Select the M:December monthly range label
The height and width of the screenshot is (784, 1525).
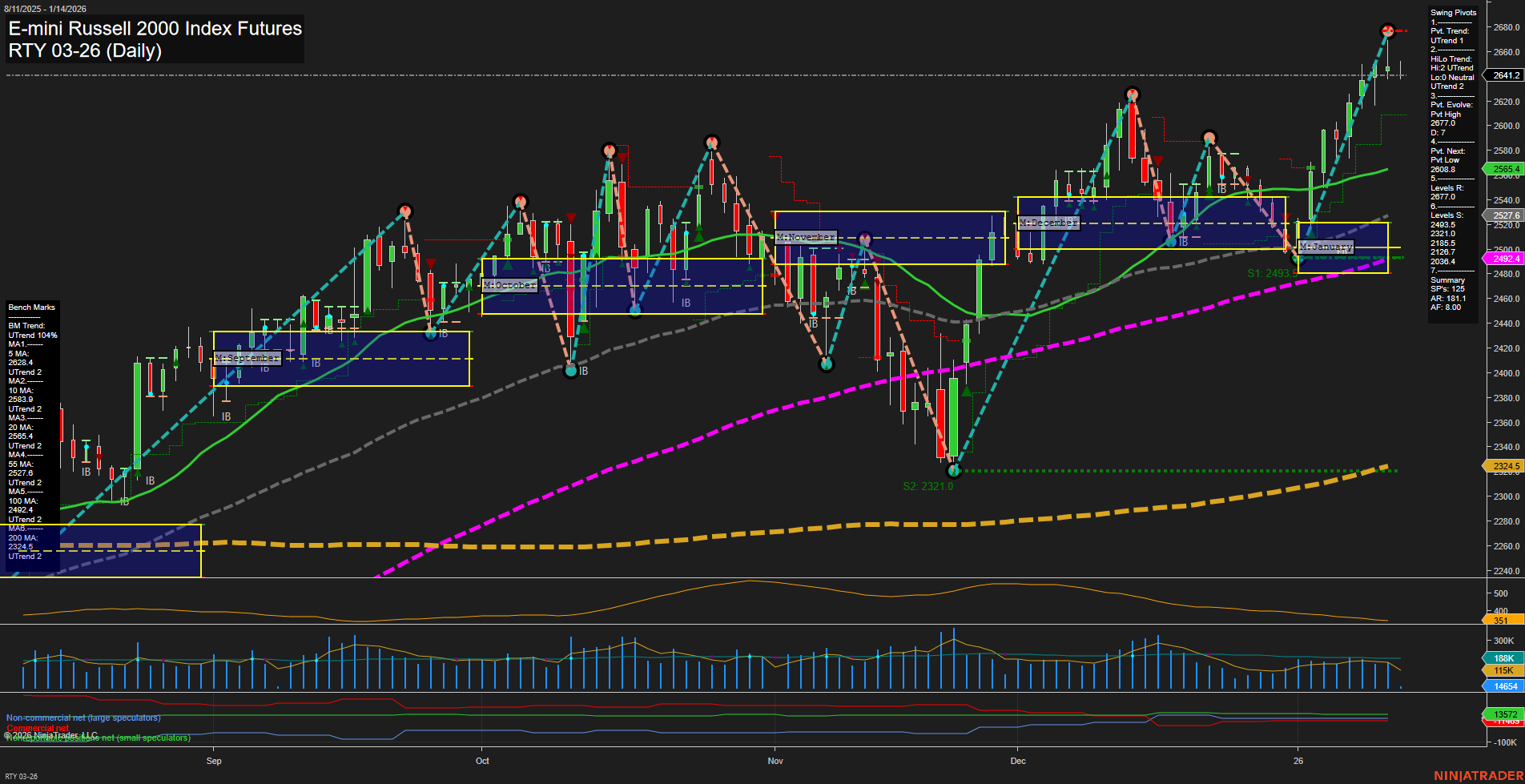pyautogui.click(x=1048, y=223)
